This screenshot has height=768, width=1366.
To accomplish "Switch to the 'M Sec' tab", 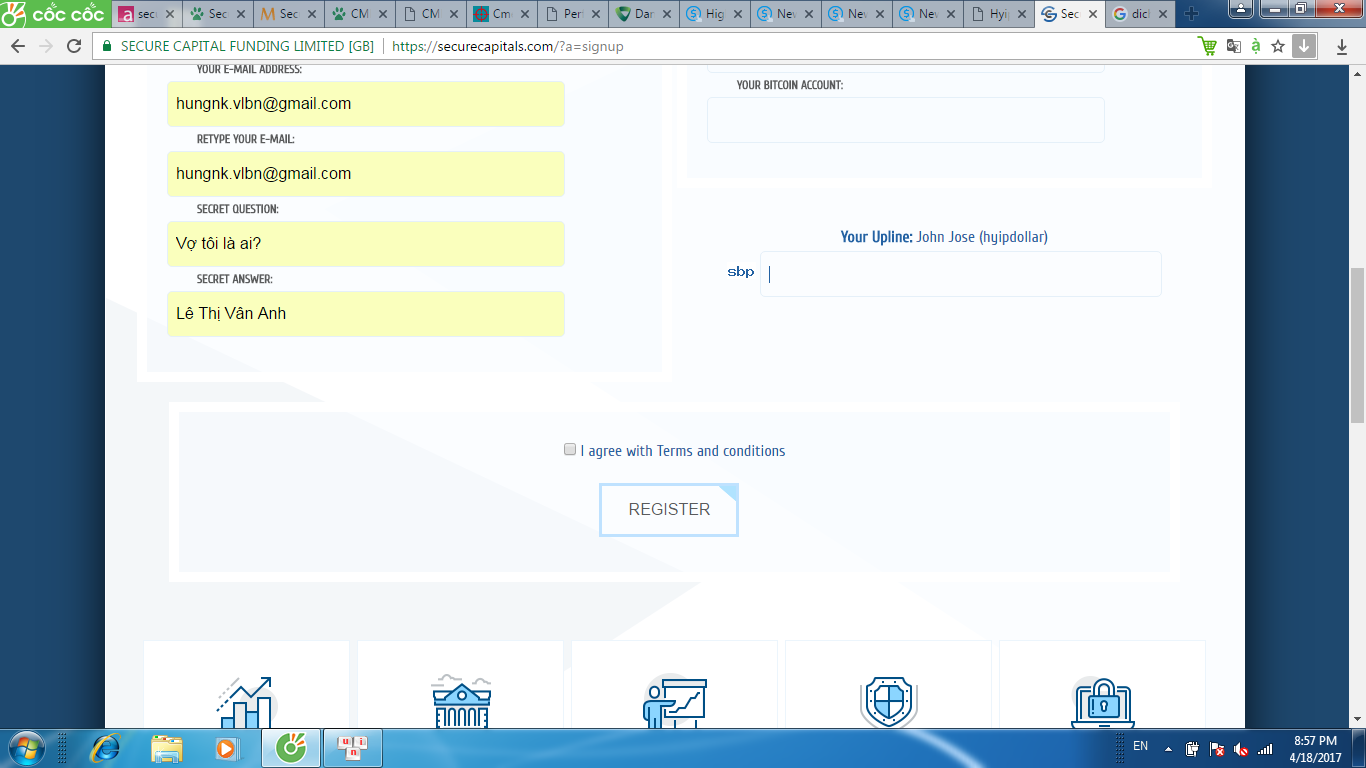I will (x=290, y=14).
